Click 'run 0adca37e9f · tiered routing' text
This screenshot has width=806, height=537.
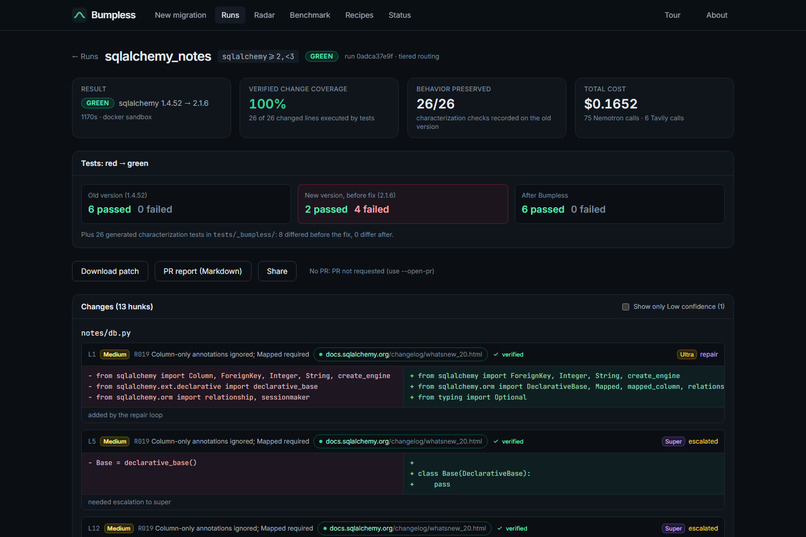click(x=392, y=57)
